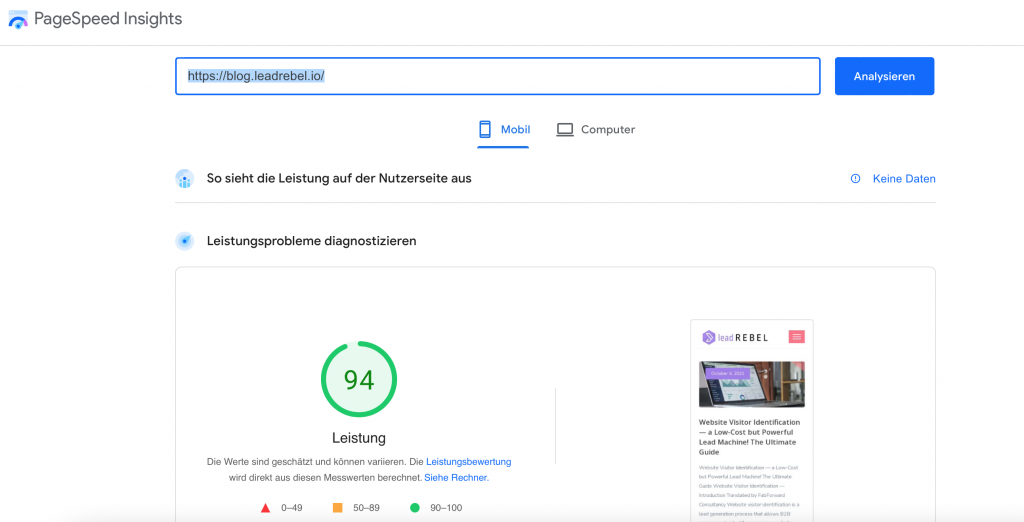Viewport: 1024px width, 522px height.
Task: Click the red triangle 0–49 legend icon
Action: (x=265, y=508)
